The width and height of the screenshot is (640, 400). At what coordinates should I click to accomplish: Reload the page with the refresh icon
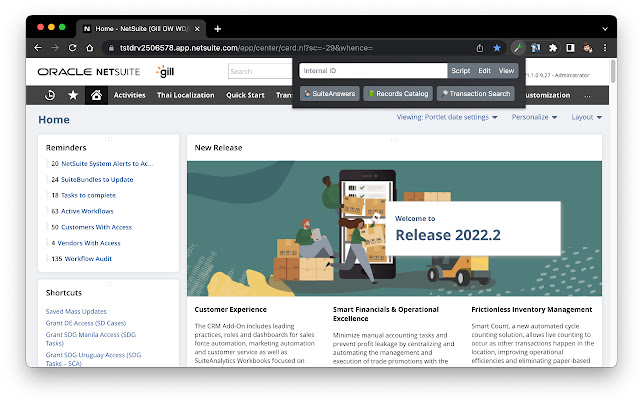(x=72, y=48)
